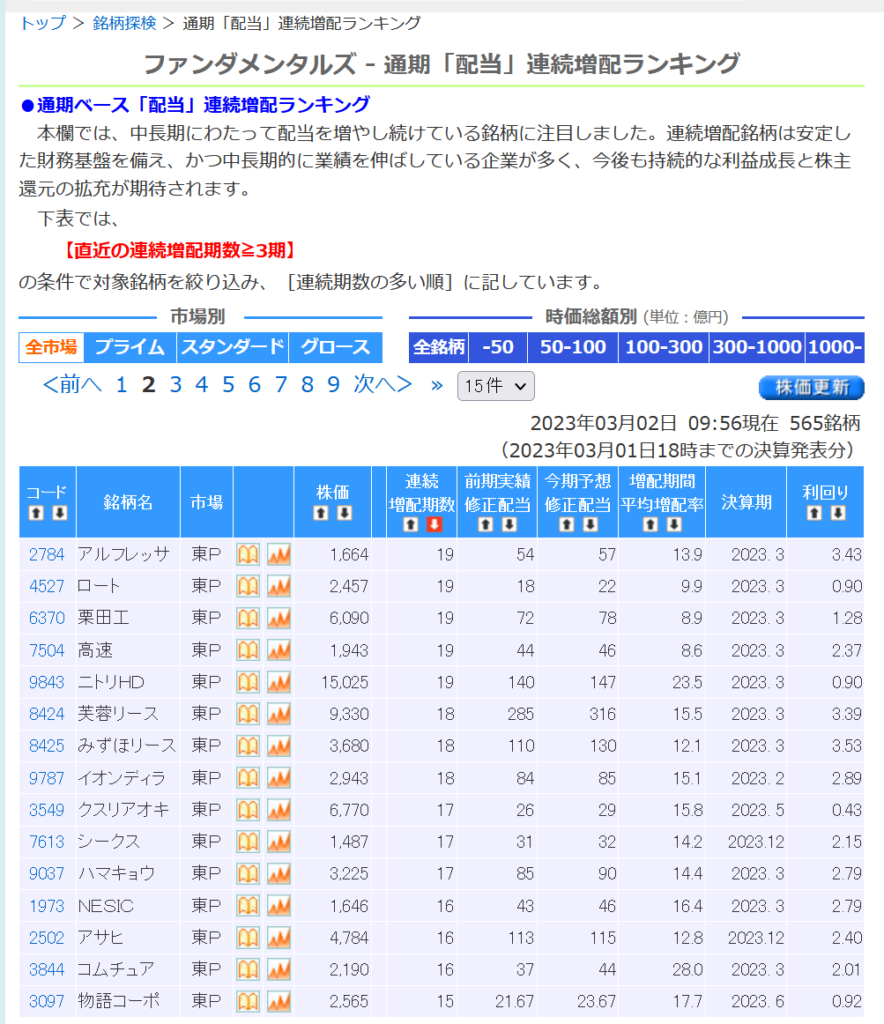The image size is (884, 1024).
Task: Open the chart icon for アサヒ
Action: point(278,939)
